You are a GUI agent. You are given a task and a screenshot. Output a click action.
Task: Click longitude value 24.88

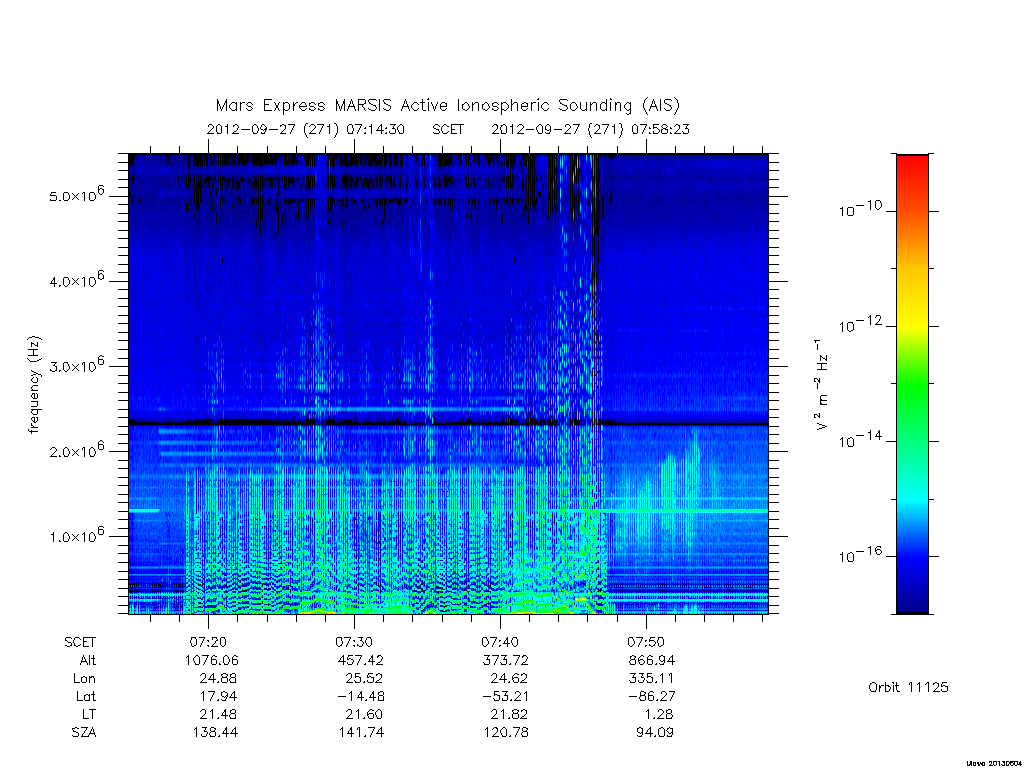click(218, 679)
